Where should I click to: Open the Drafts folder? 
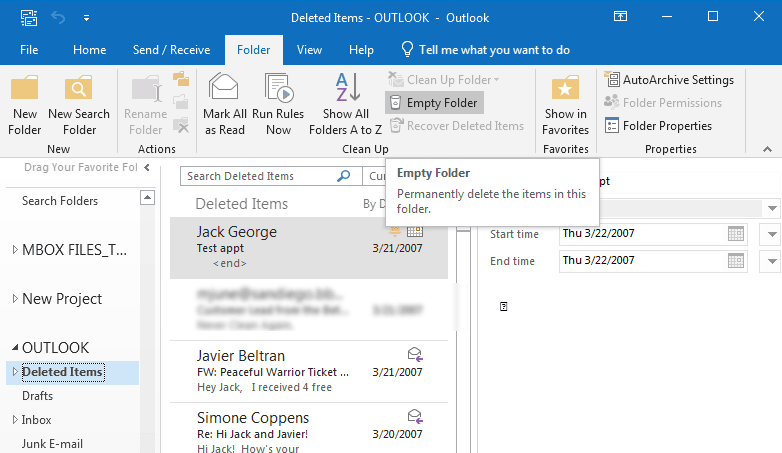click(37, 396)
